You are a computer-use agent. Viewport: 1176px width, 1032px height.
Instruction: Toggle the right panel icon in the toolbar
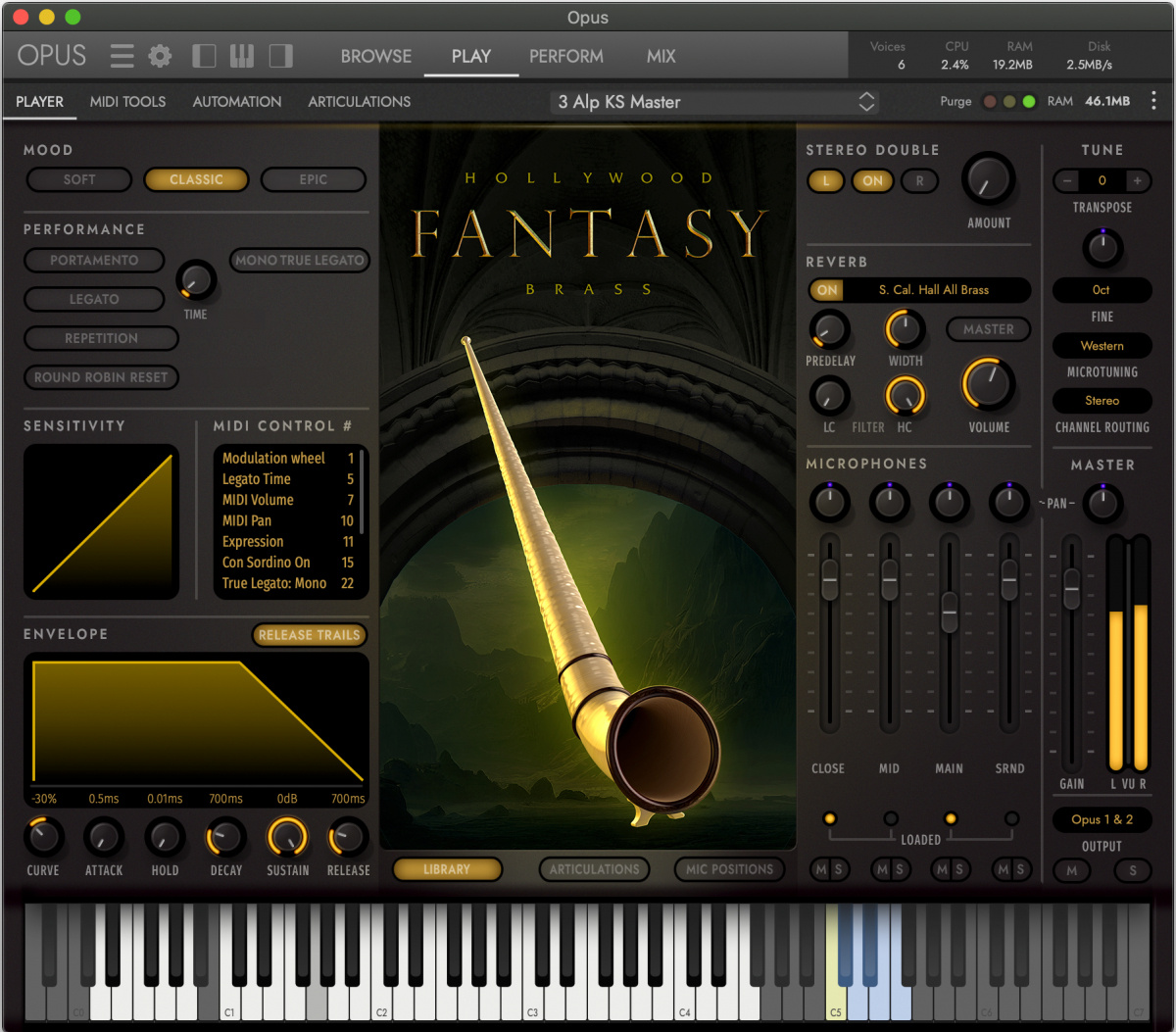point(279,56)
